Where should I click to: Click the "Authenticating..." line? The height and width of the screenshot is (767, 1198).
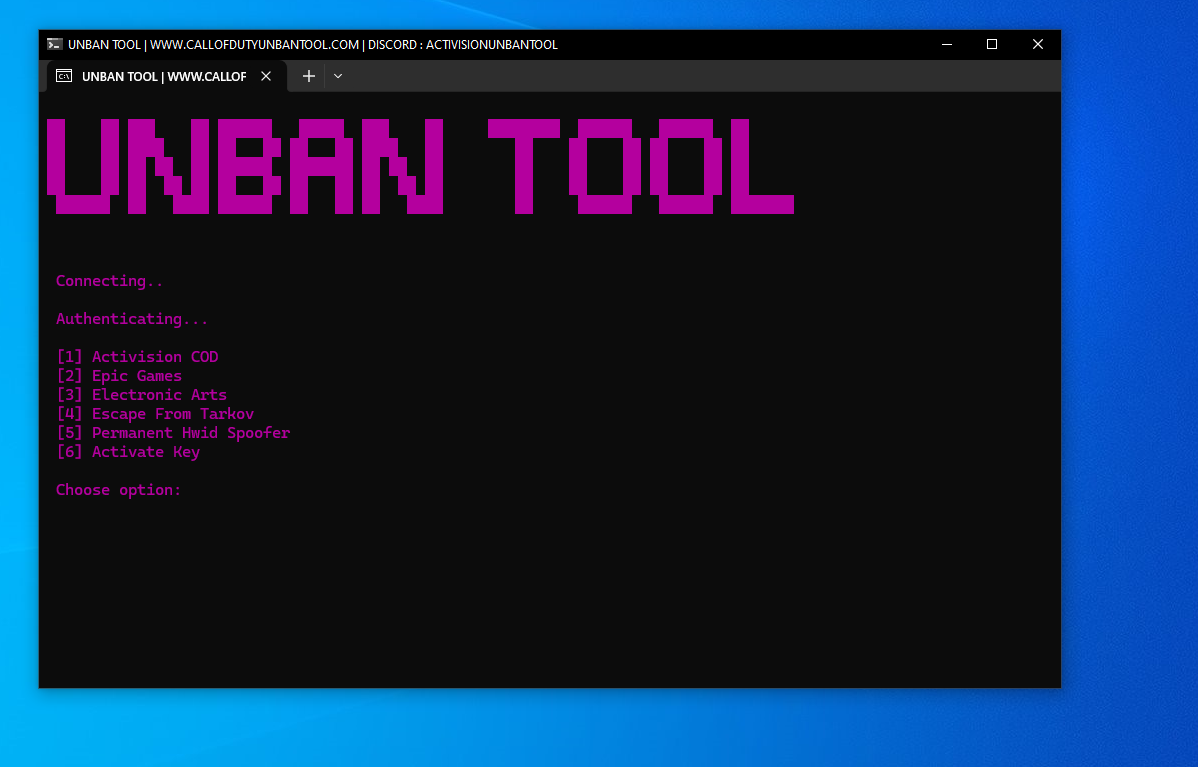coord(132,319)
